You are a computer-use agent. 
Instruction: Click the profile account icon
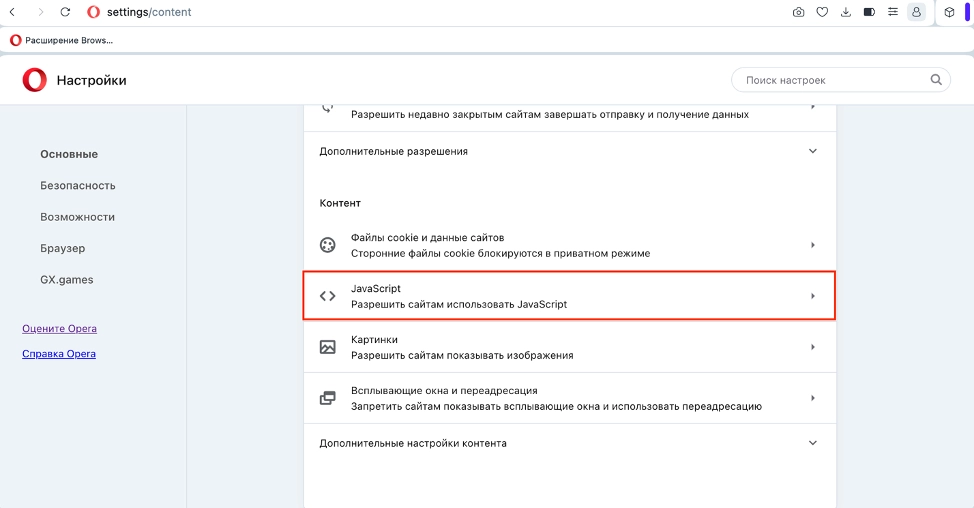pyautogui.click(x=916, y=12)
